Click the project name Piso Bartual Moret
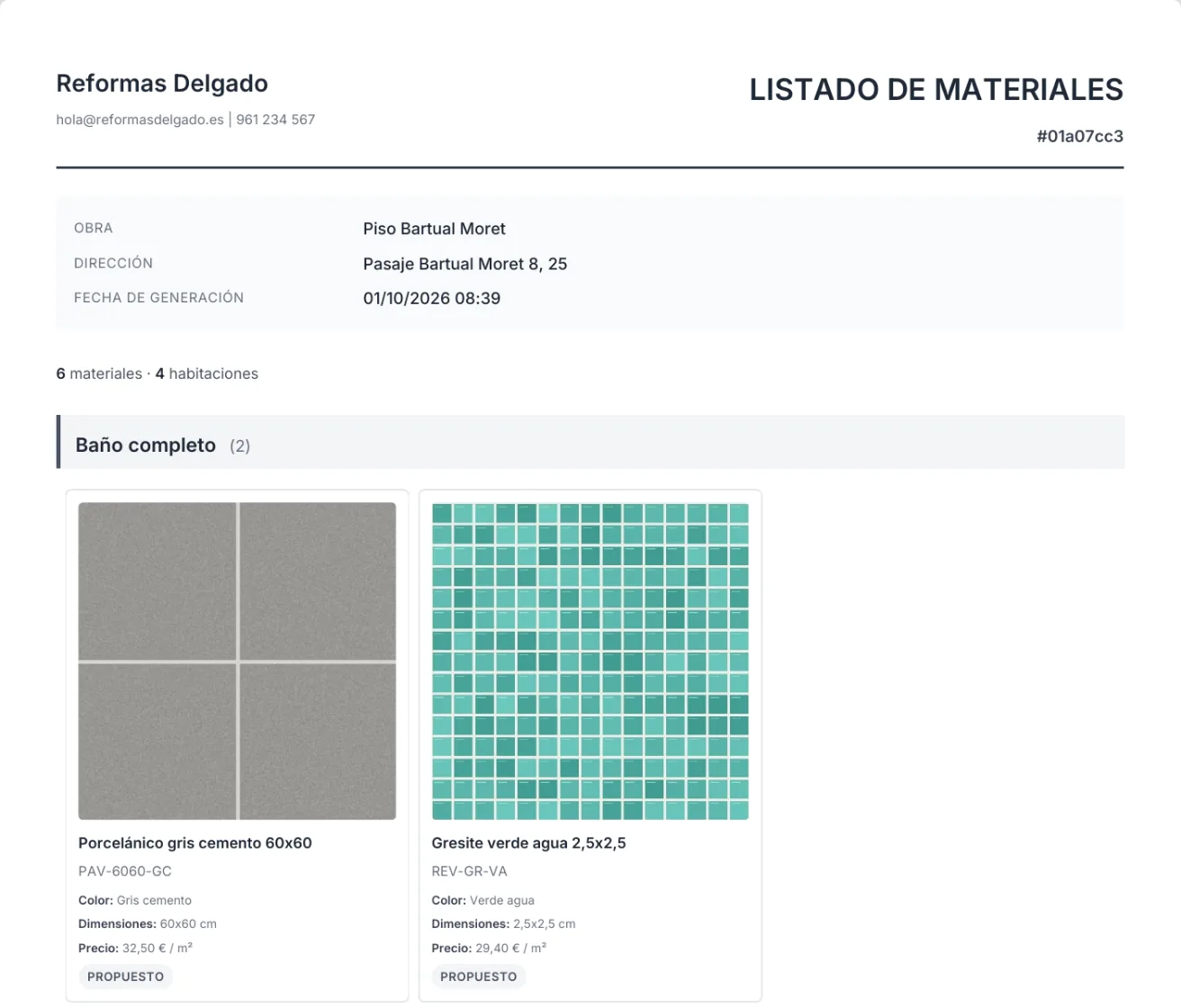 pyautogui.click(x=434, y=229)
